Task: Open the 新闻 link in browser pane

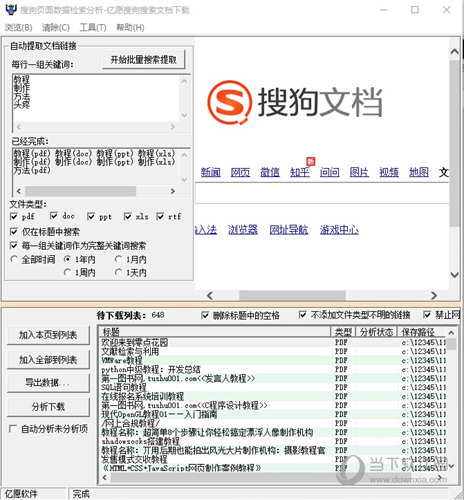Action: 210,172
